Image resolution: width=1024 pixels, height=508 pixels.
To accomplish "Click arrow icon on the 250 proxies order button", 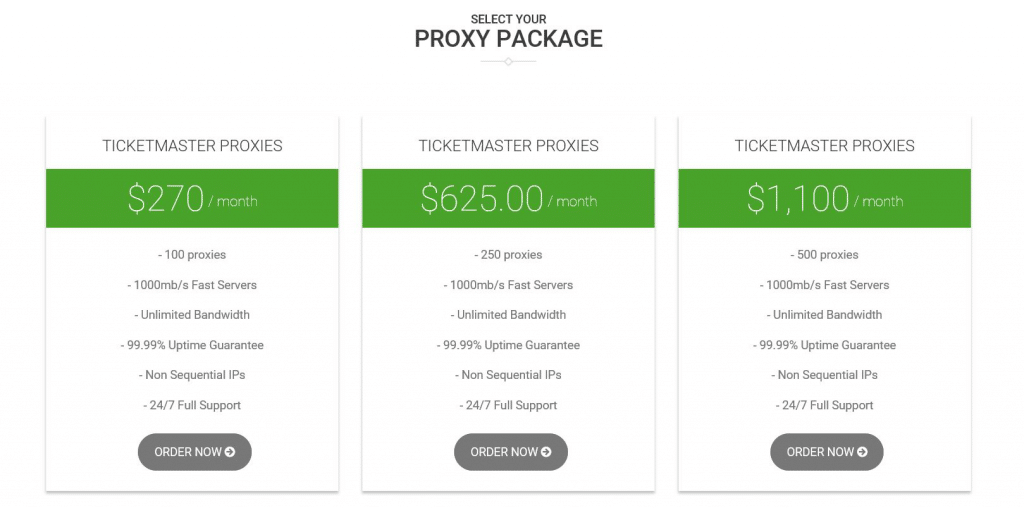I will point(546,452).
